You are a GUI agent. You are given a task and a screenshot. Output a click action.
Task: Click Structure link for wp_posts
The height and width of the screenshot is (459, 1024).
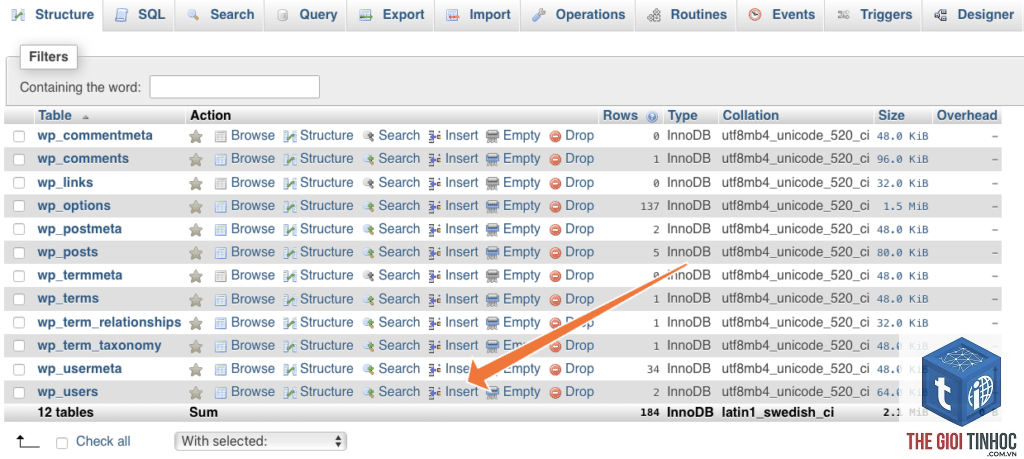click(x=327, y=252)
